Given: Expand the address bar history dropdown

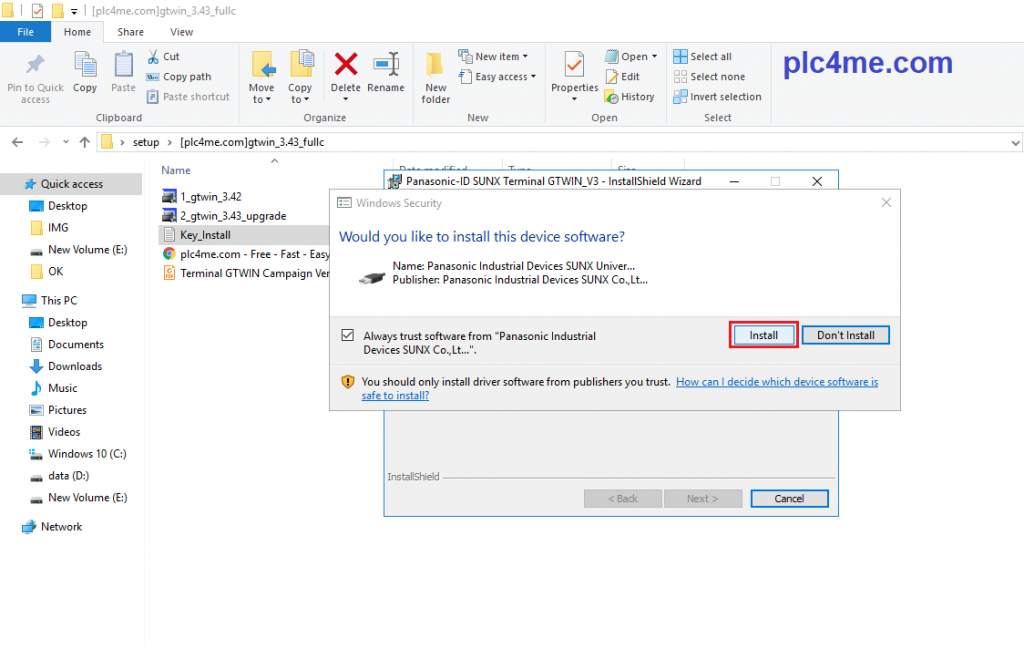Looking at the screenshot, I should 1015,142.
